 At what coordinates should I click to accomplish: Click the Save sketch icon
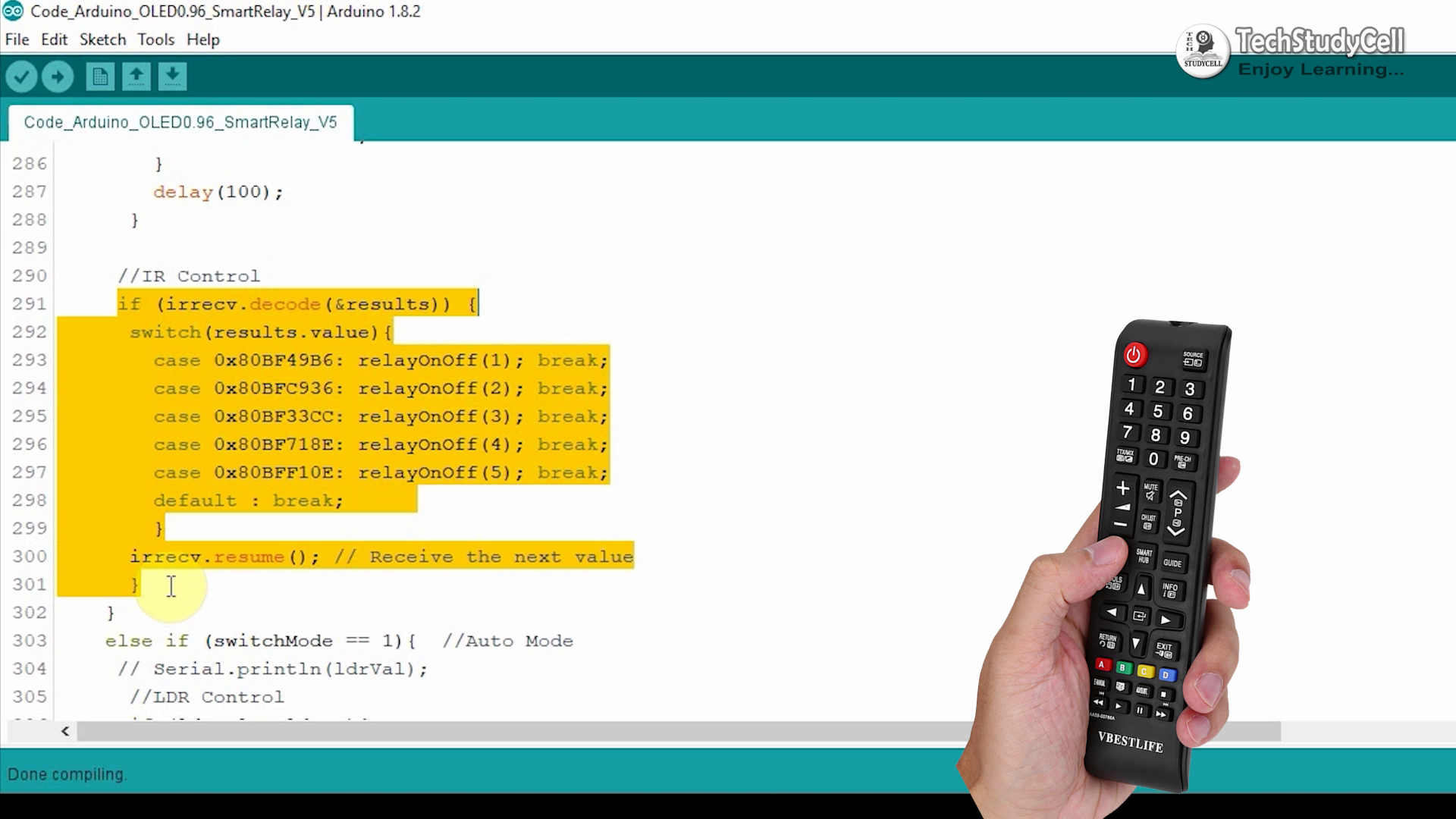172,77
